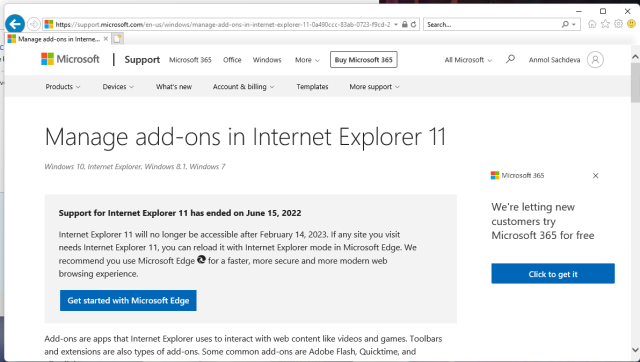Screen dimensions: 640x362
Task: Click the blue Back arrow button
Action: point(15,24)
